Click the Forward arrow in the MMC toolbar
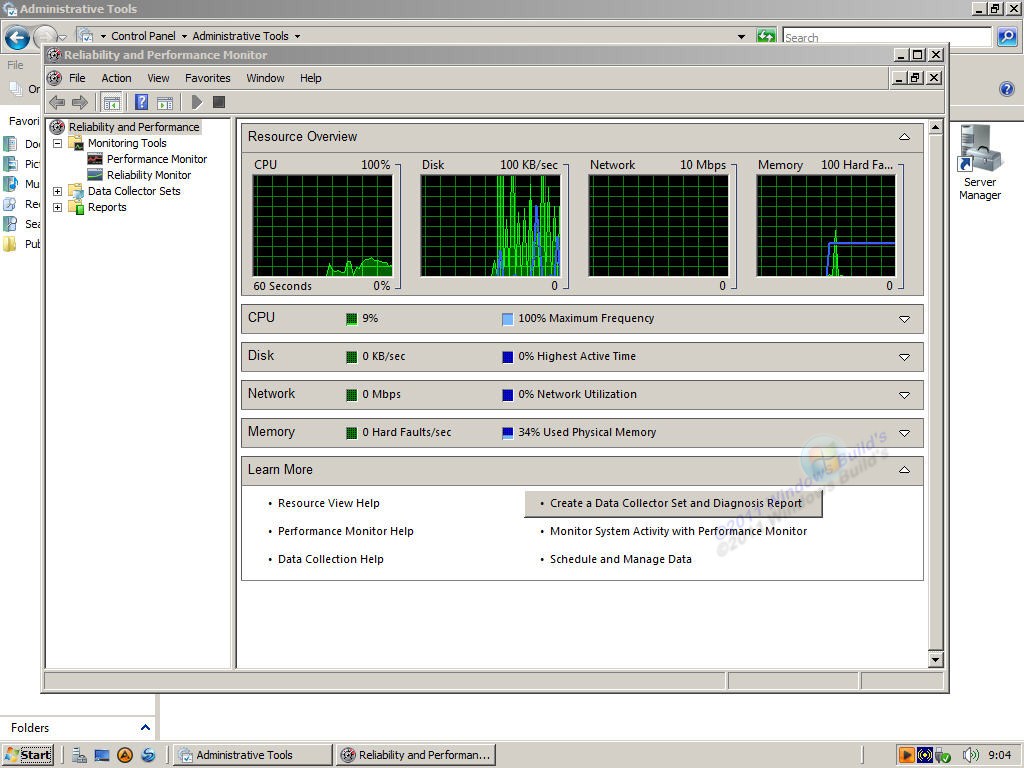 tap(80, 102)
